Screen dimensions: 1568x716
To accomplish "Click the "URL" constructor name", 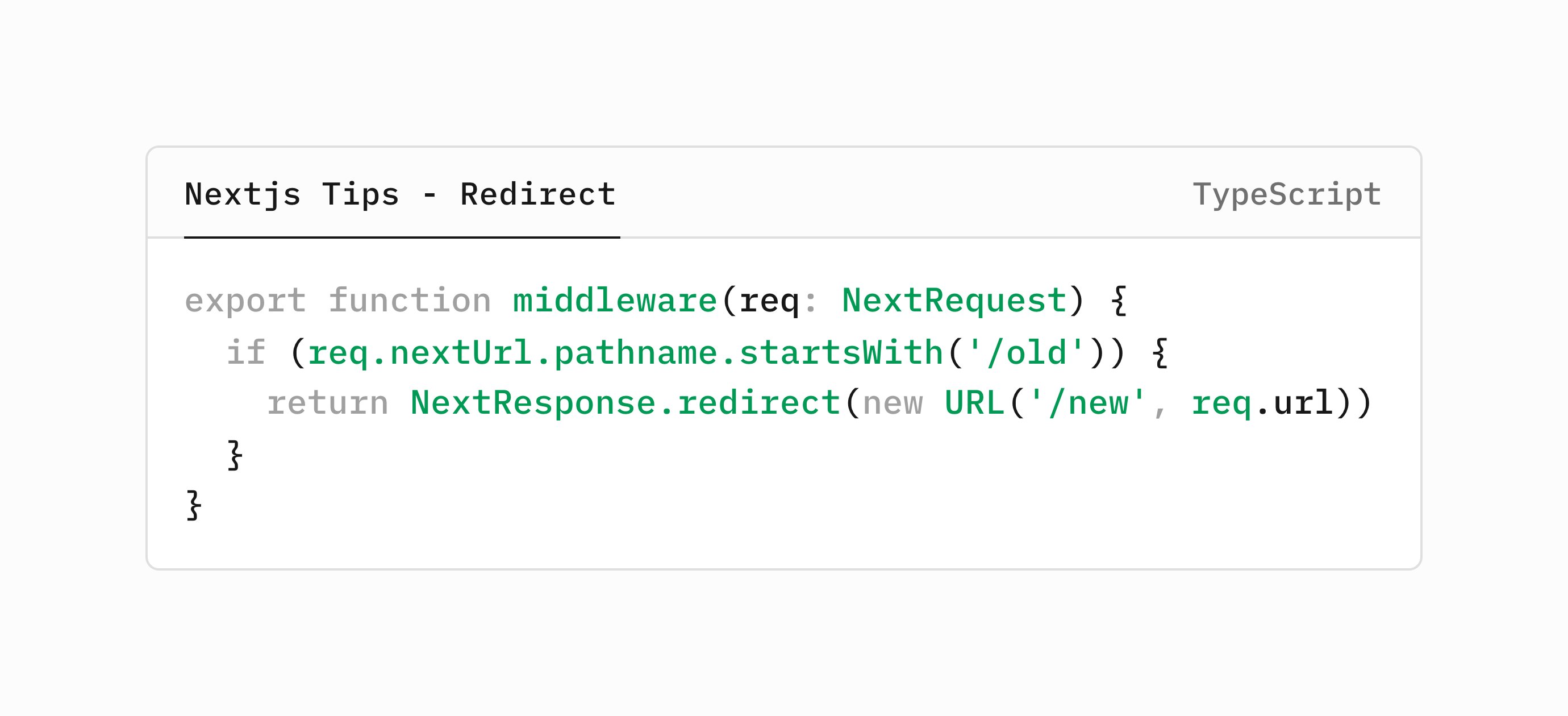I will pyautogui.click(x=974, y=403).
